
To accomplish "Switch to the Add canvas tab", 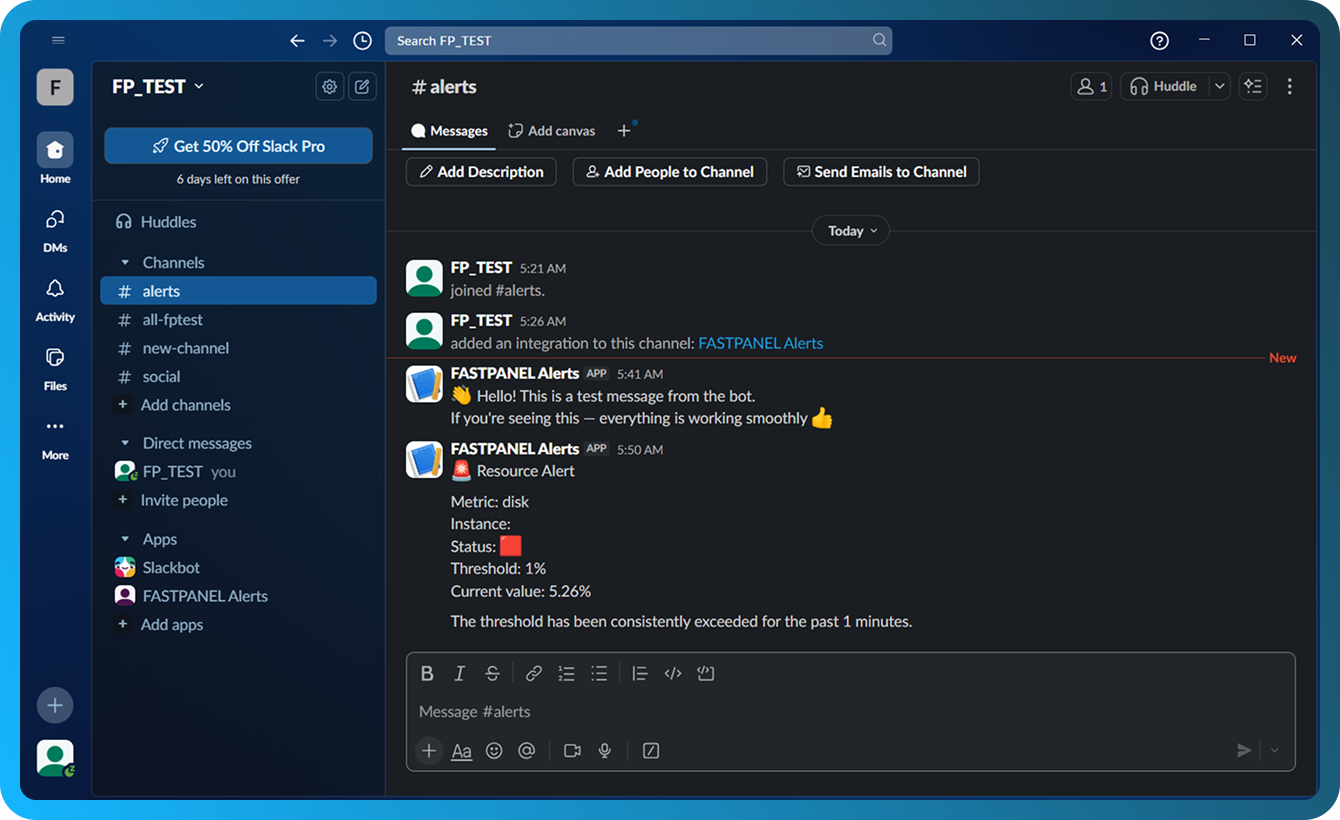I will pyautogui.click(x=551, y=131).
